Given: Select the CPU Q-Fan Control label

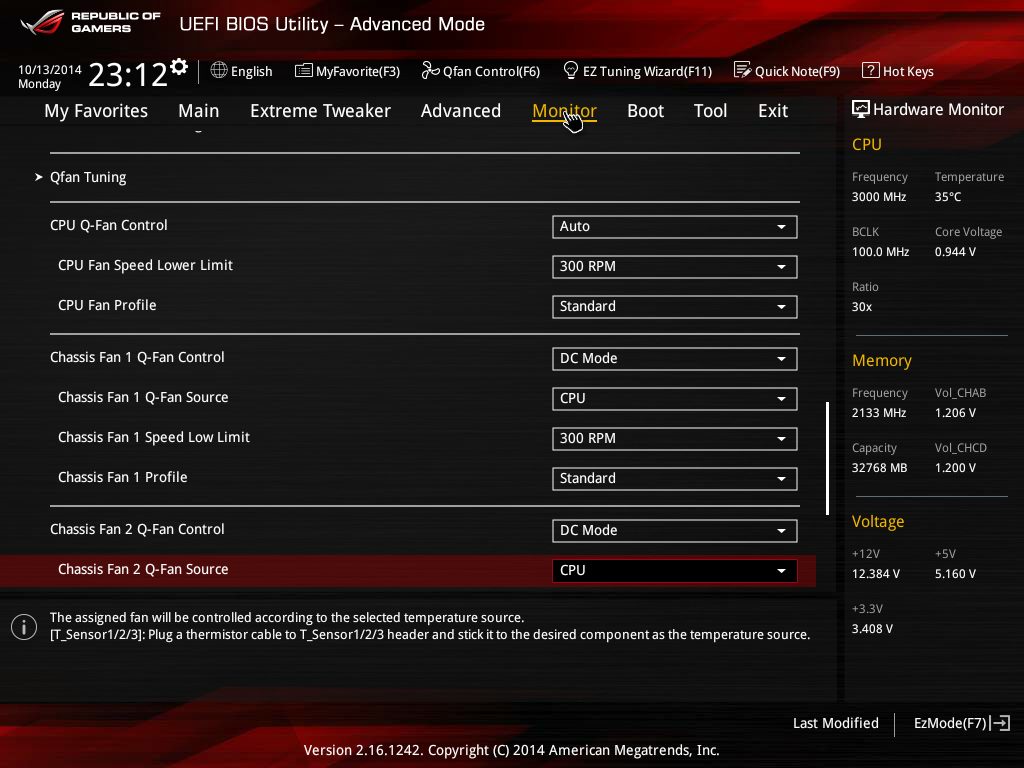Looking at the screenshot, I should click(108, 225).
